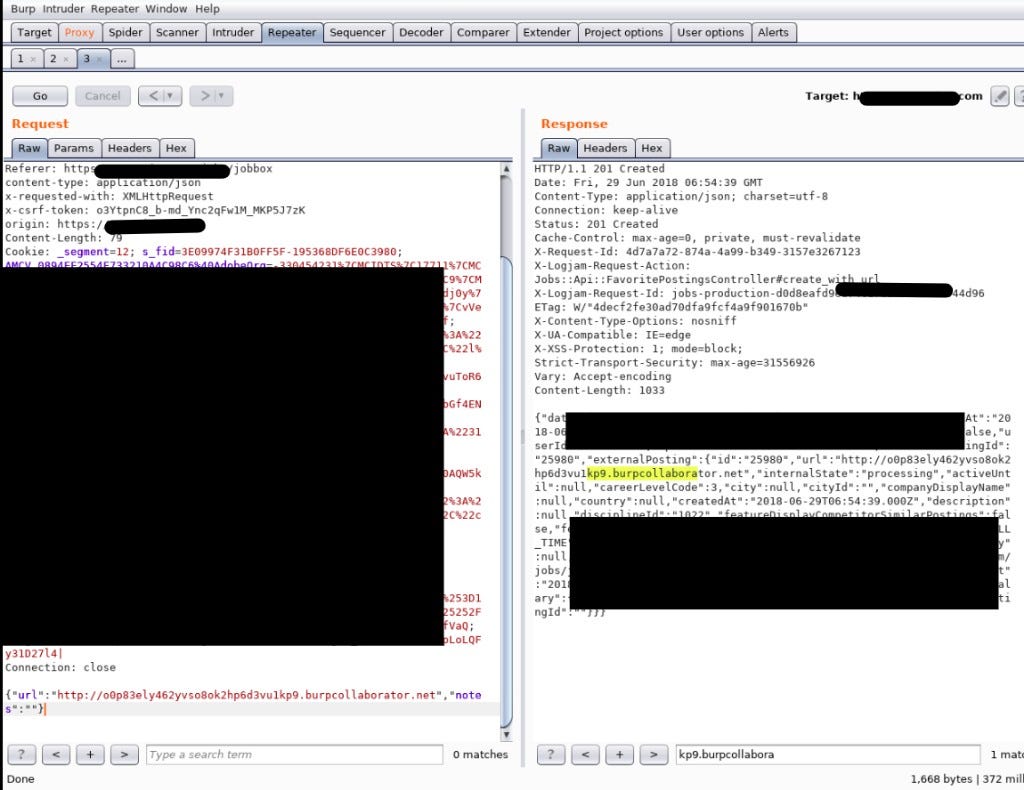Click the request panel vertical scrollbar thumb
Viewport: 1024px width, 790px height.
pyautogui.click(x=506, y=490)
